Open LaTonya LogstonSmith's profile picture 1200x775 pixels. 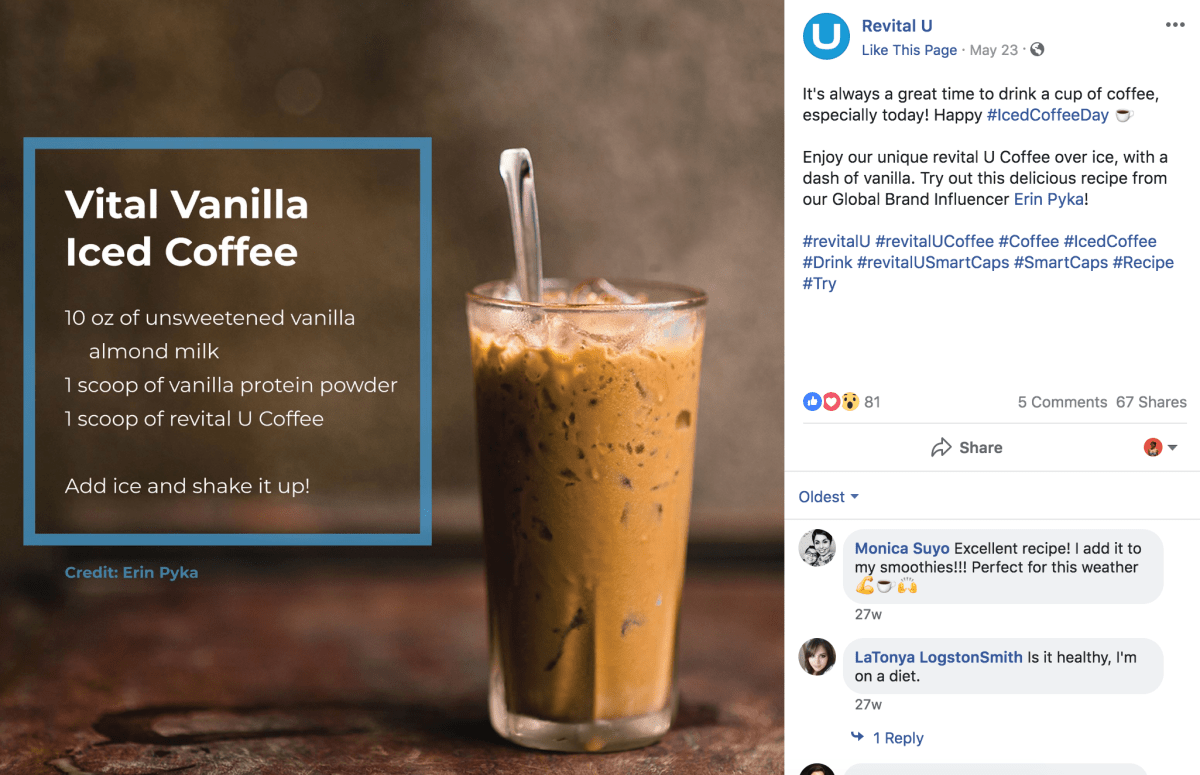pos(817,657)
